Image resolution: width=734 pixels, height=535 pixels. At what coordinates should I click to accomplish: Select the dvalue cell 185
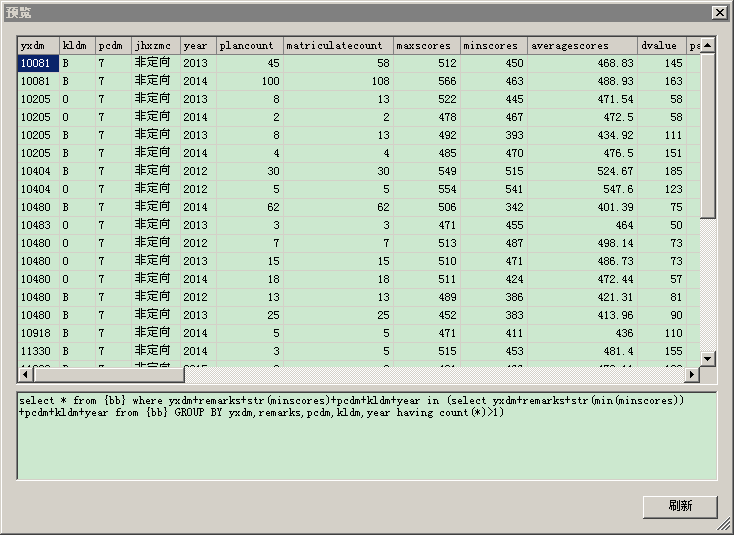[x=662, y=171]
